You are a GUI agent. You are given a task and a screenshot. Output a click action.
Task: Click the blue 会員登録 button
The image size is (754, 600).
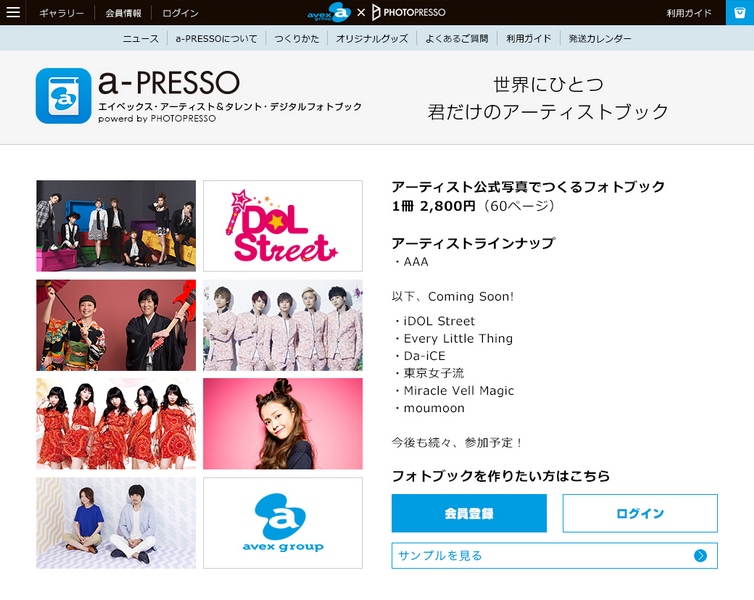(469, 513)
